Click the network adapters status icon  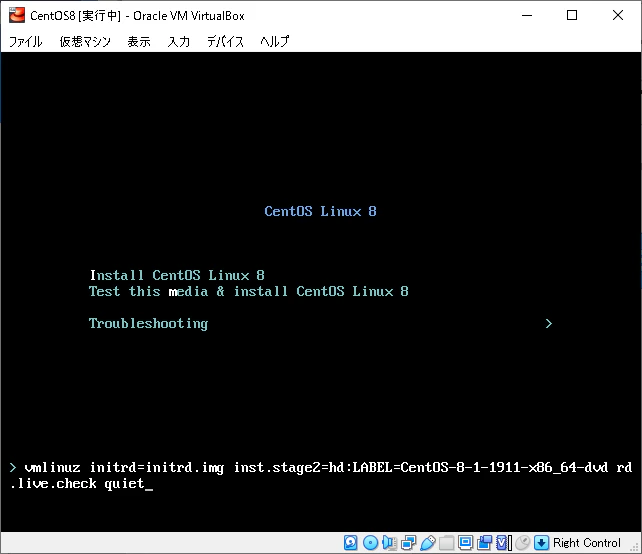point(408,543)
